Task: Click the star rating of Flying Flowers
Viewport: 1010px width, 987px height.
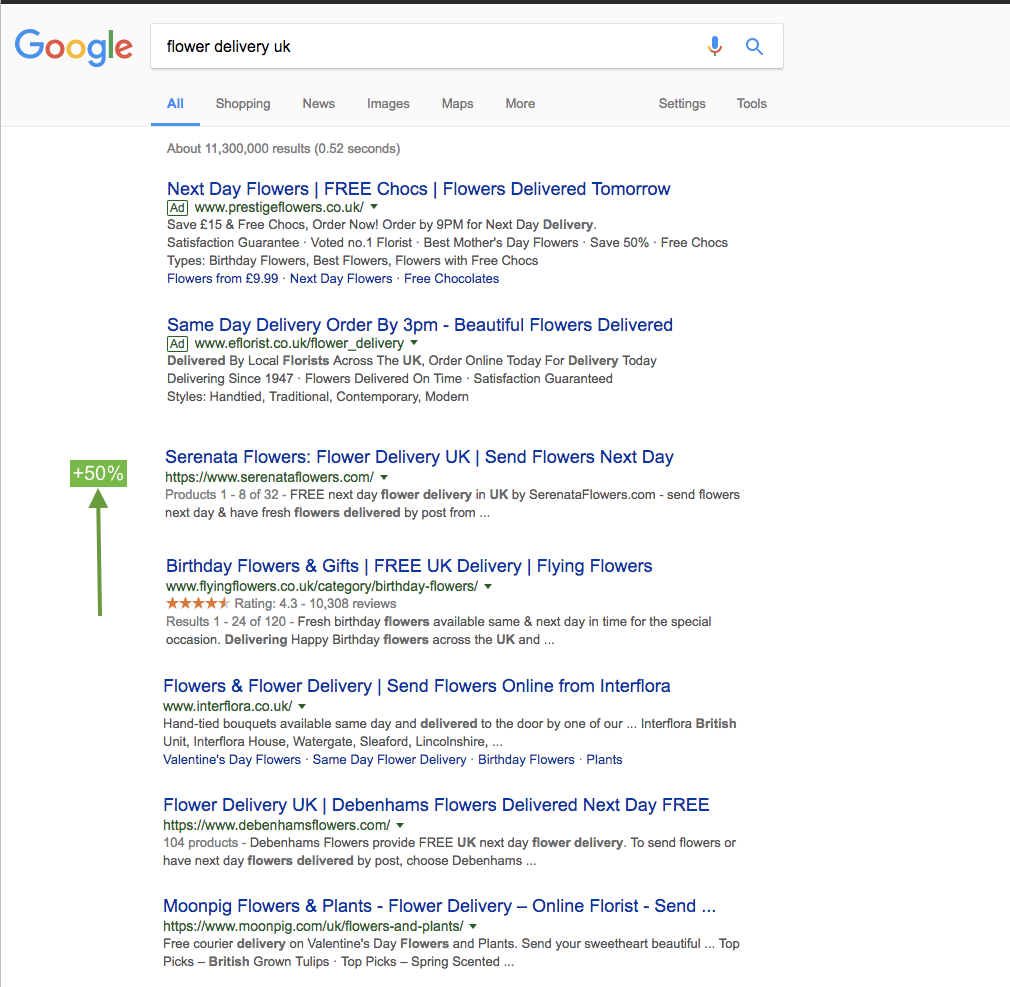Action: coord(197,604)
